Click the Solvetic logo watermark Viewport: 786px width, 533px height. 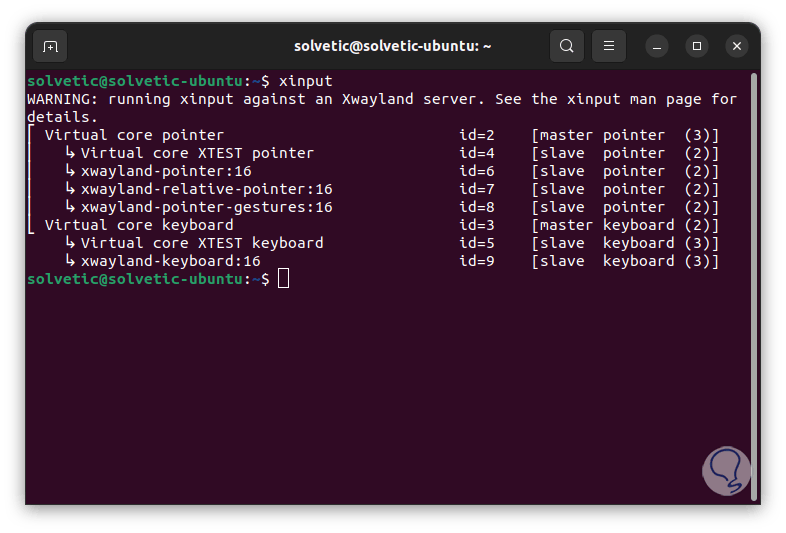[726, 471]
